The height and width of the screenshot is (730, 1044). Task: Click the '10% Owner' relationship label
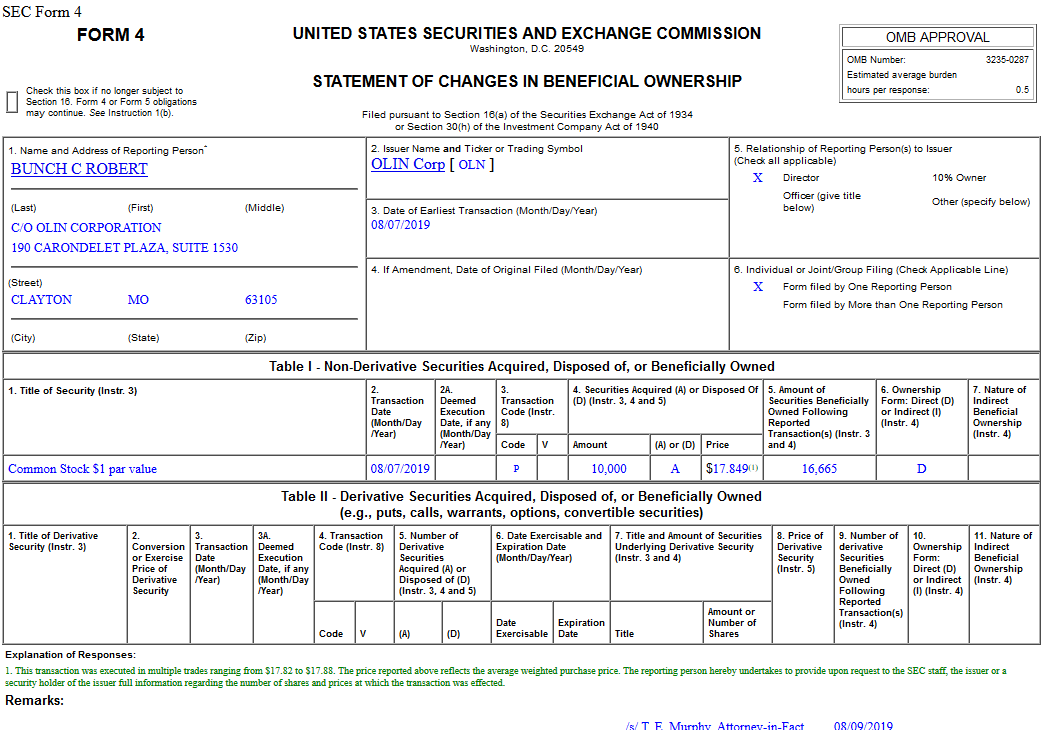pos(959,178)
